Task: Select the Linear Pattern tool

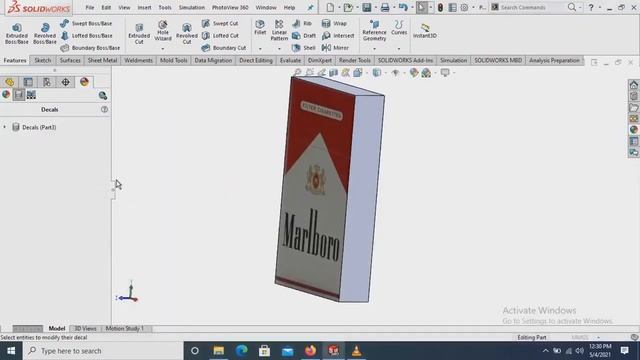Action: tap(279, 31)
